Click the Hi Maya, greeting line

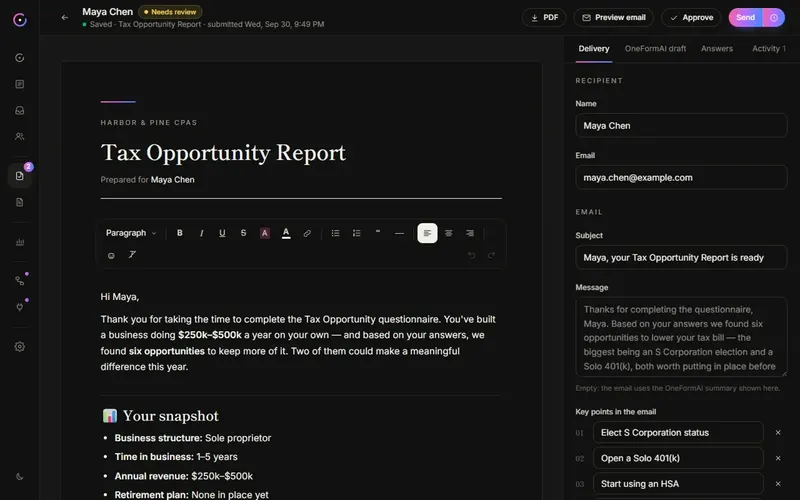(x=120, y=297)
